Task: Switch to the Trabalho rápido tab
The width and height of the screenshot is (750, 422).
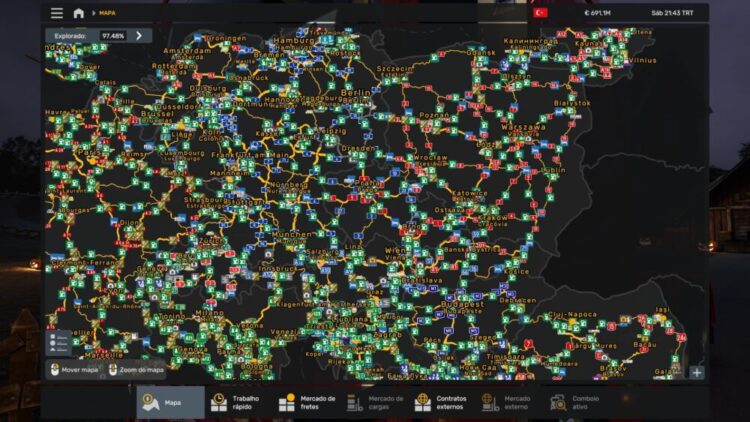Action: click(x=238, y=402)
